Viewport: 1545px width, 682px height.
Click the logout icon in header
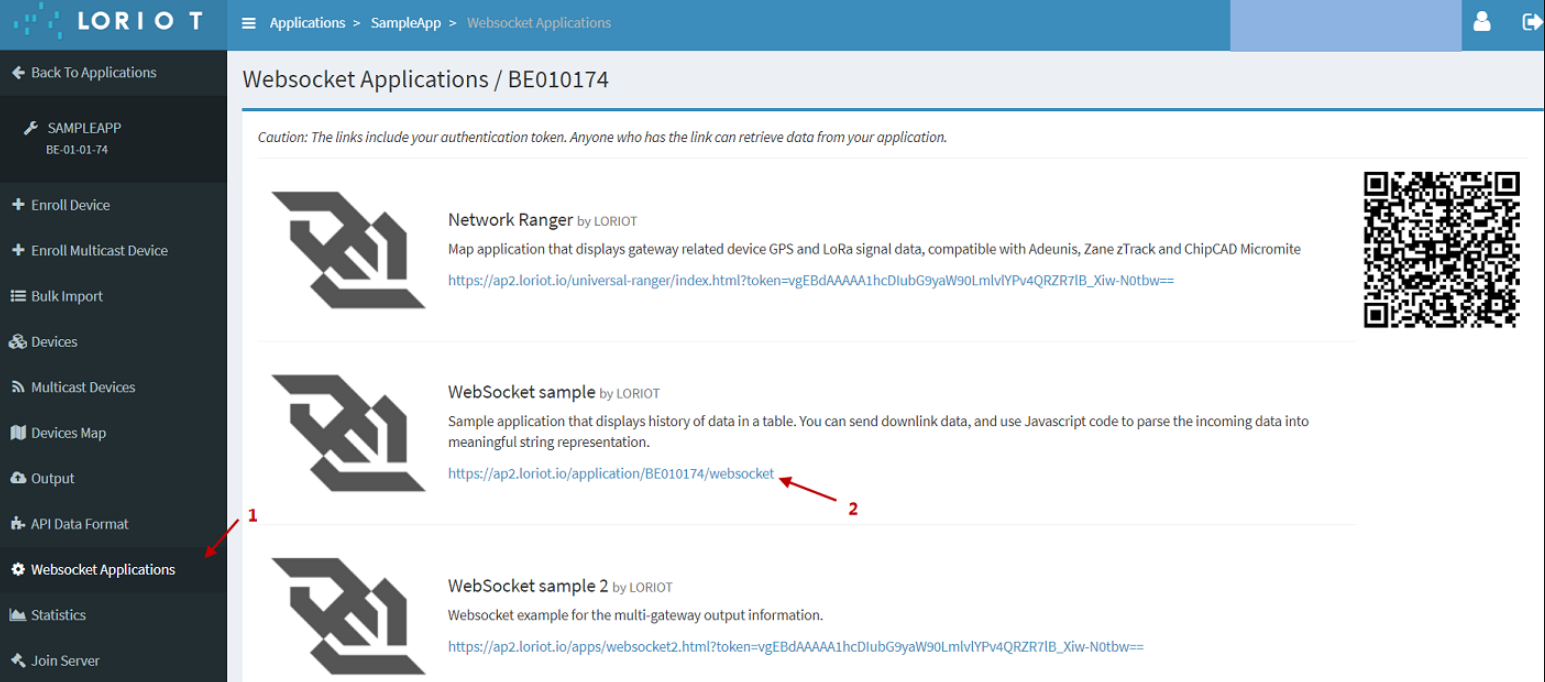tap(1531, 21)
